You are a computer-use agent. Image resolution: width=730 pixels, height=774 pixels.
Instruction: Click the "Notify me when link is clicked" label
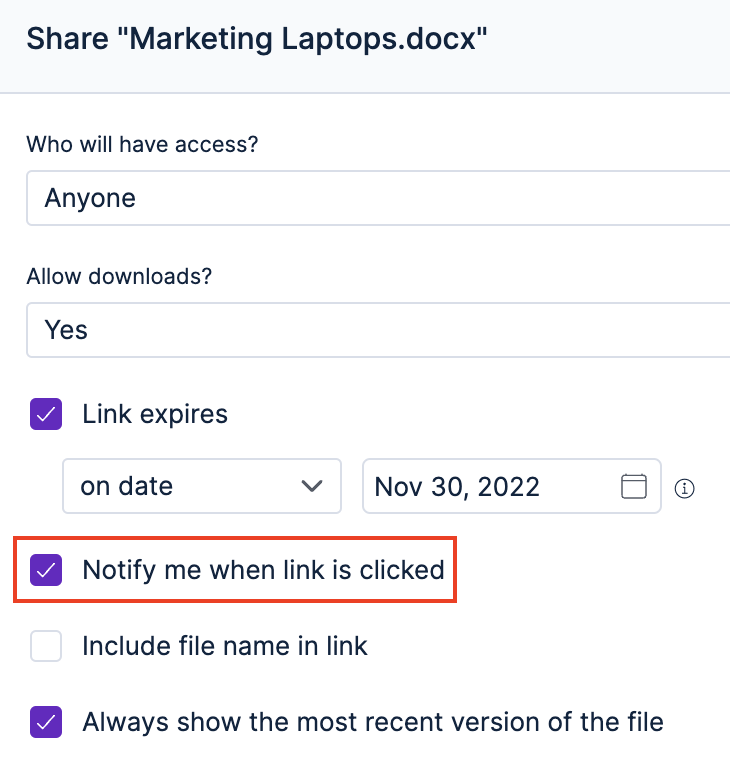(x=263, y=571)
